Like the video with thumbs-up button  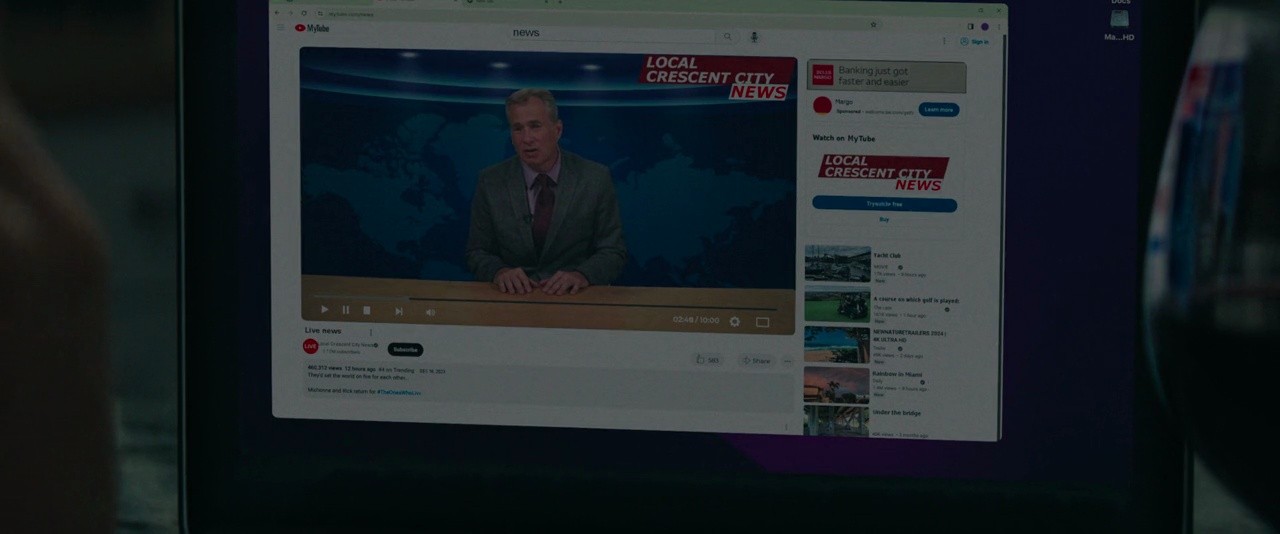(708, 359)
